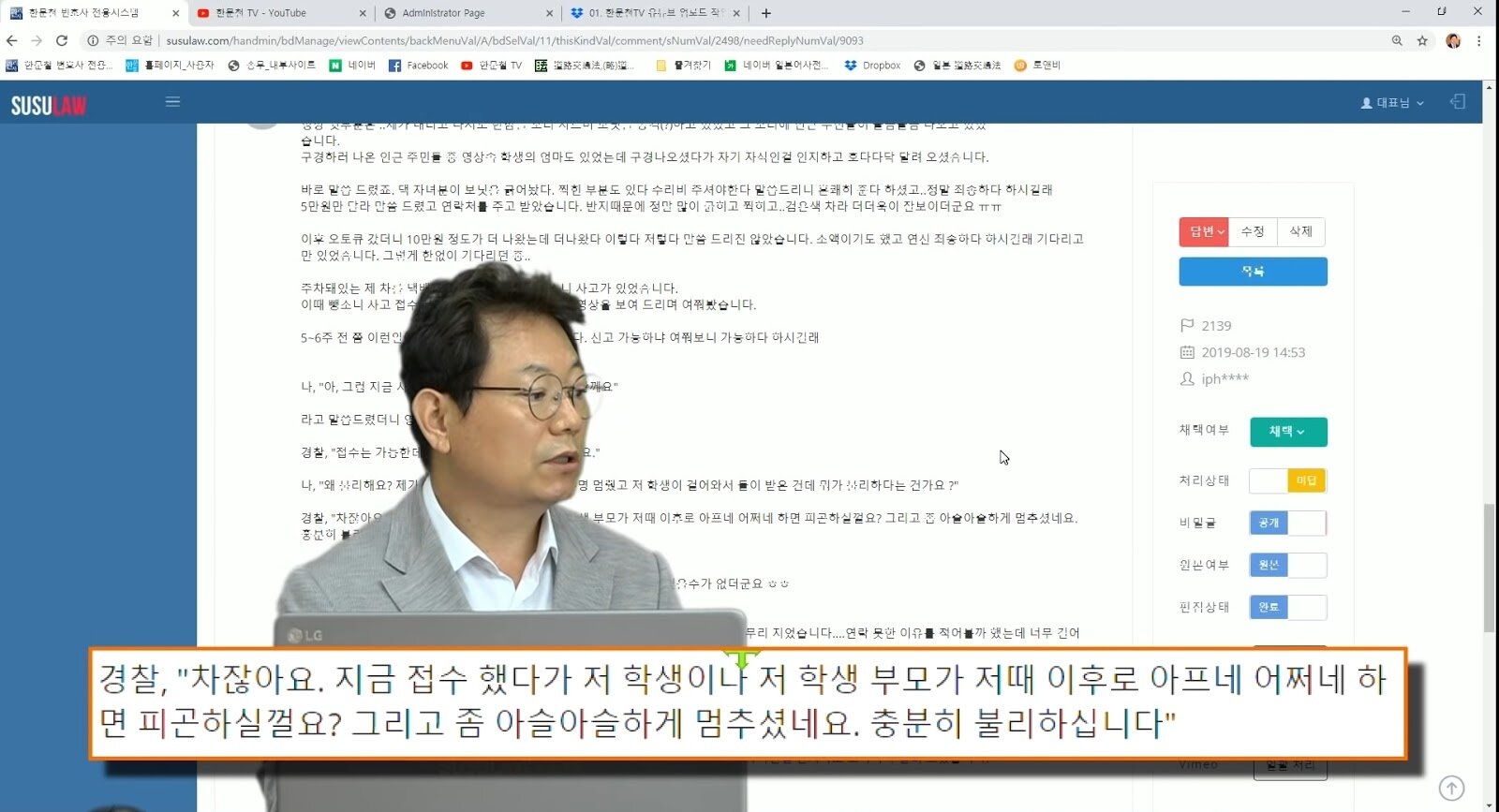The image size is (1499, 812).
Task: Open the 네이버 bookmark
Action: pyautogui.click(x=352, y=66)
